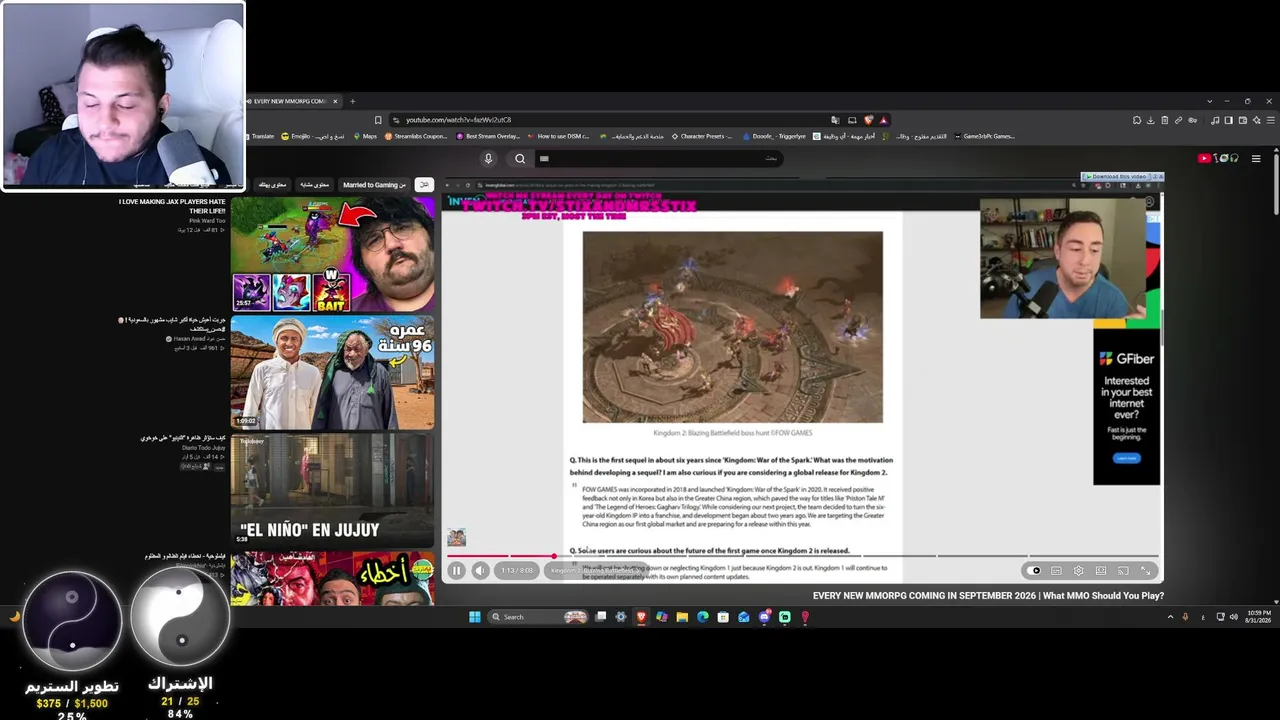This screenshot has height=720, width=1280.
Task: Open 'I LOVE MAKING JAX PLAYERS' video title
Action: [172, 206]
